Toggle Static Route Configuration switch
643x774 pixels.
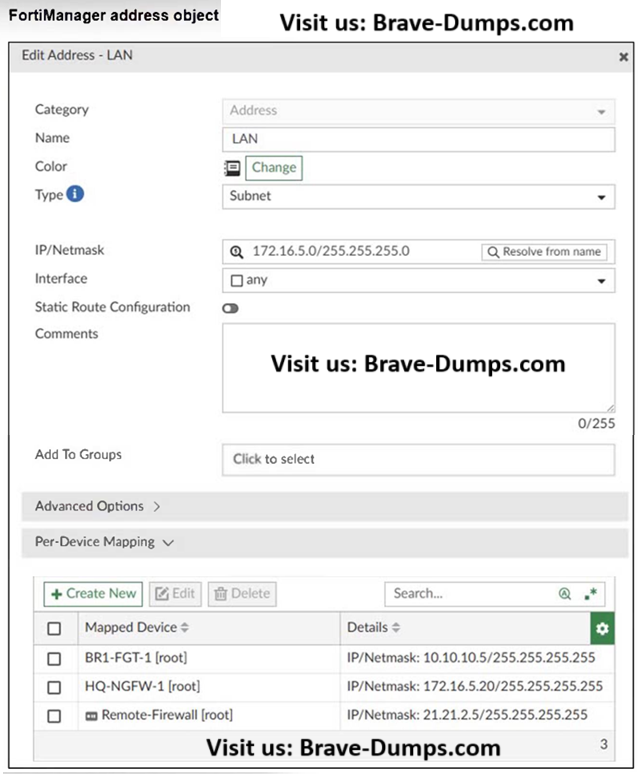(231, 308)
